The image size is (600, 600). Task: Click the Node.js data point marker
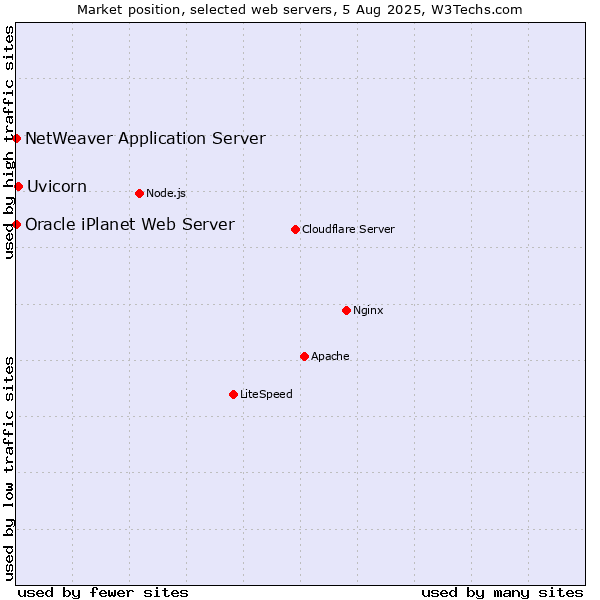tap(140, 193)
